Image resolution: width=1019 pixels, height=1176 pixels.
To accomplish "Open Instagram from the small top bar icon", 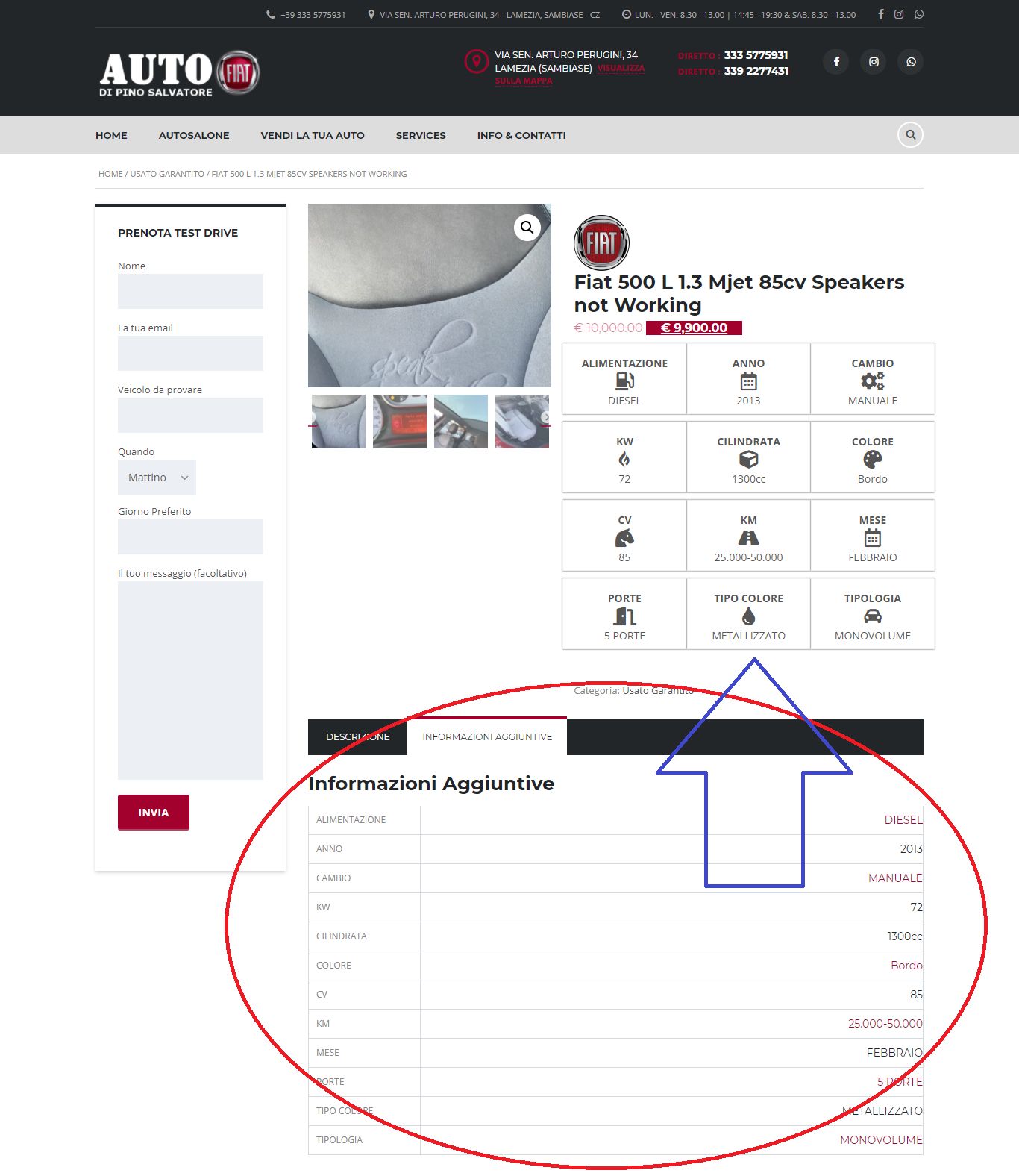I will click(900, 14).
